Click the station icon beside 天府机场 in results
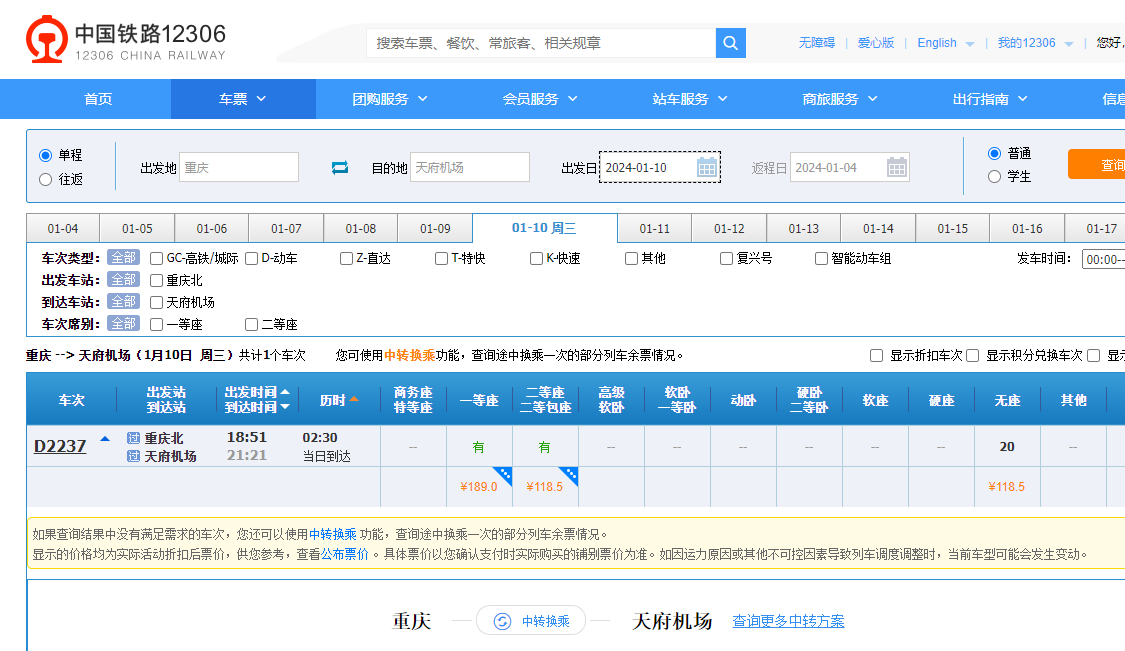 133,456
